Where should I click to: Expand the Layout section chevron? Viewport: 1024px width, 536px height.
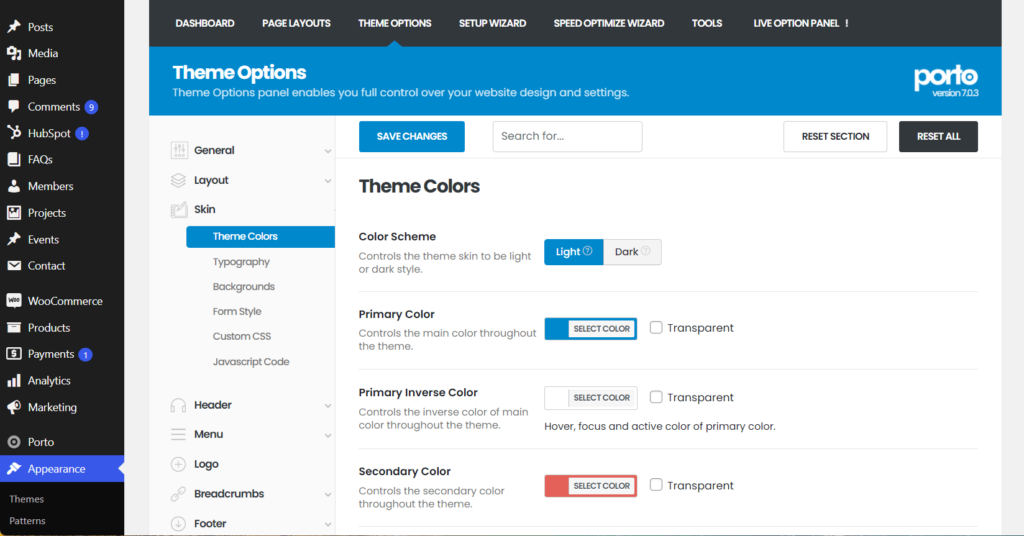(x=328, y=181)
